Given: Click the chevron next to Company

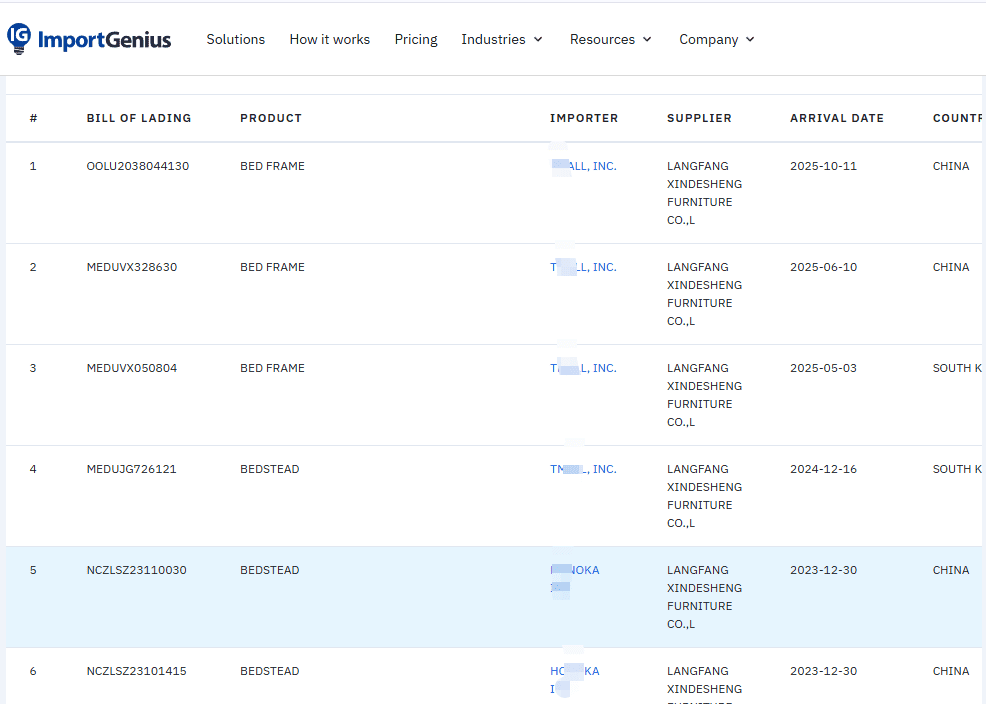Looking at the screenshot, I should (750, 40).
